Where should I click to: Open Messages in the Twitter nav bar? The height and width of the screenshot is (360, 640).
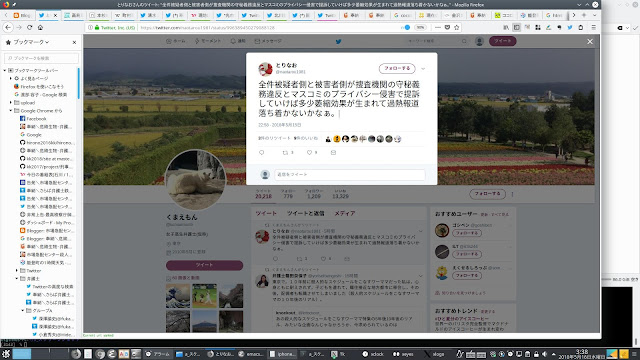coord(268,41)
